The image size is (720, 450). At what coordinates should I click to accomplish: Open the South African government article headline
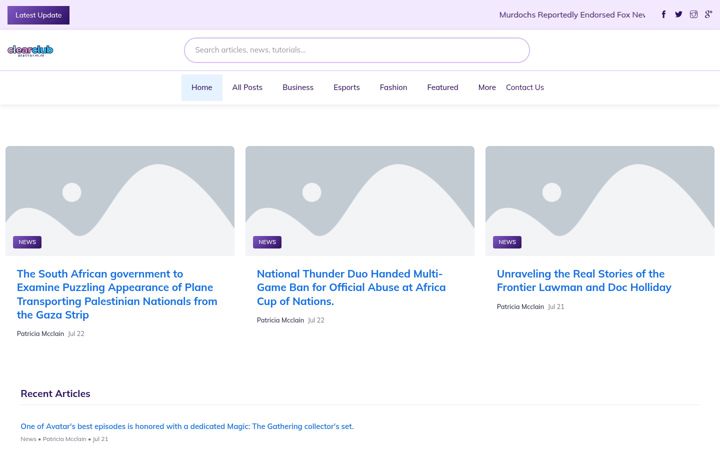click(x=117, y=294)
